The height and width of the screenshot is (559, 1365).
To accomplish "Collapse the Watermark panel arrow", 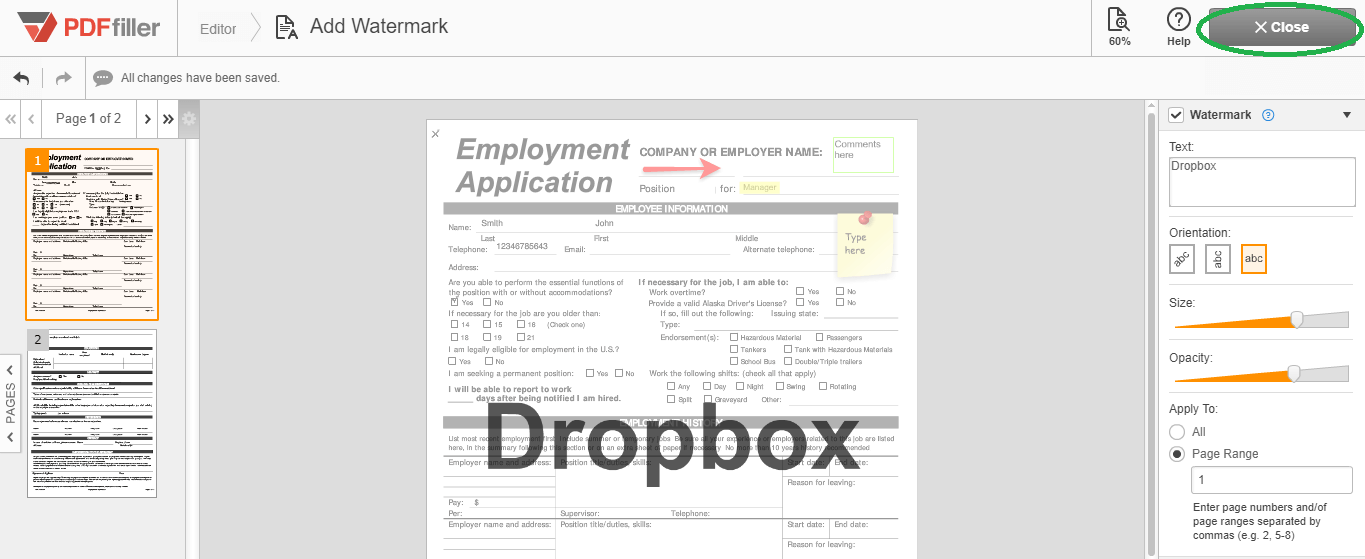I will coord(1347,115).
